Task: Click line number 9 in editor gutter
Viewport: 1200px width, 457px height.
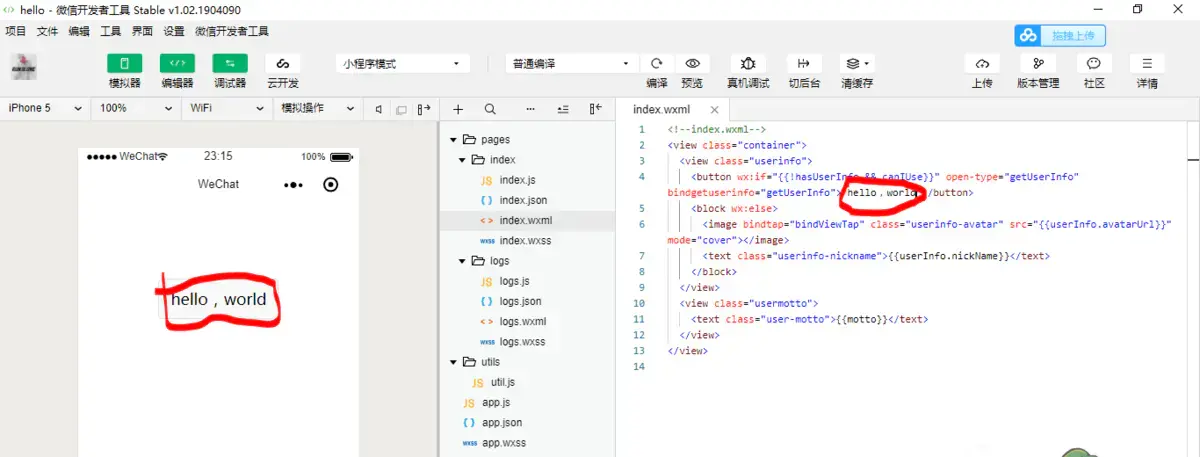Action: (640, 287)
